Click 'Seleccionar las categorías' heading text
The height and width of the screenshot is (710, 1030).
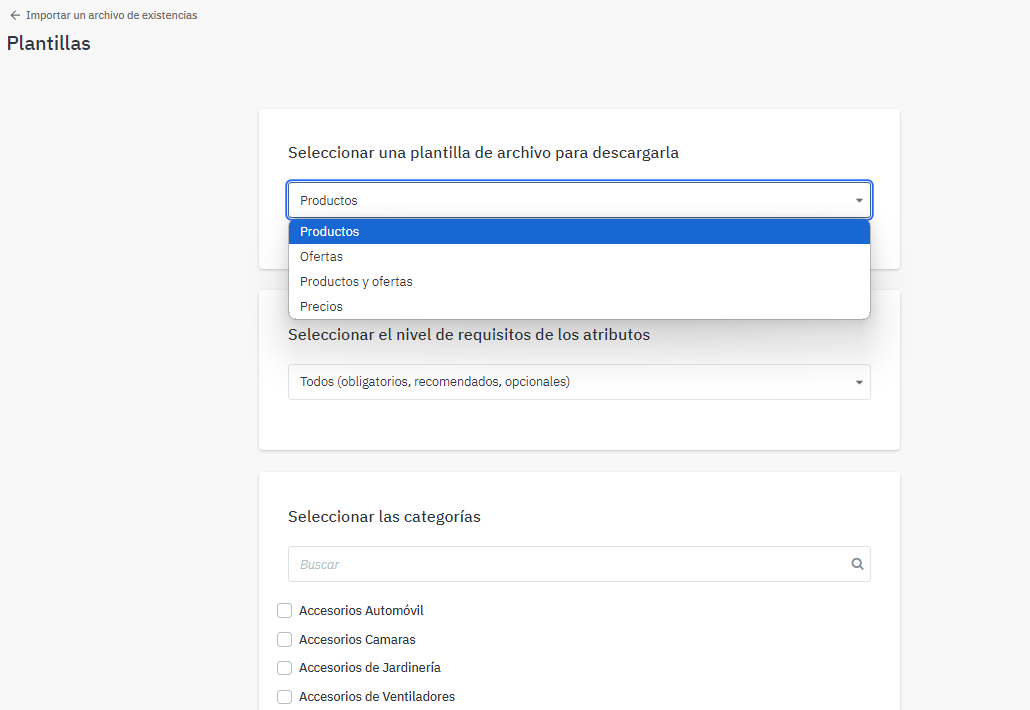pyautogui.click(x=384, y=517)
